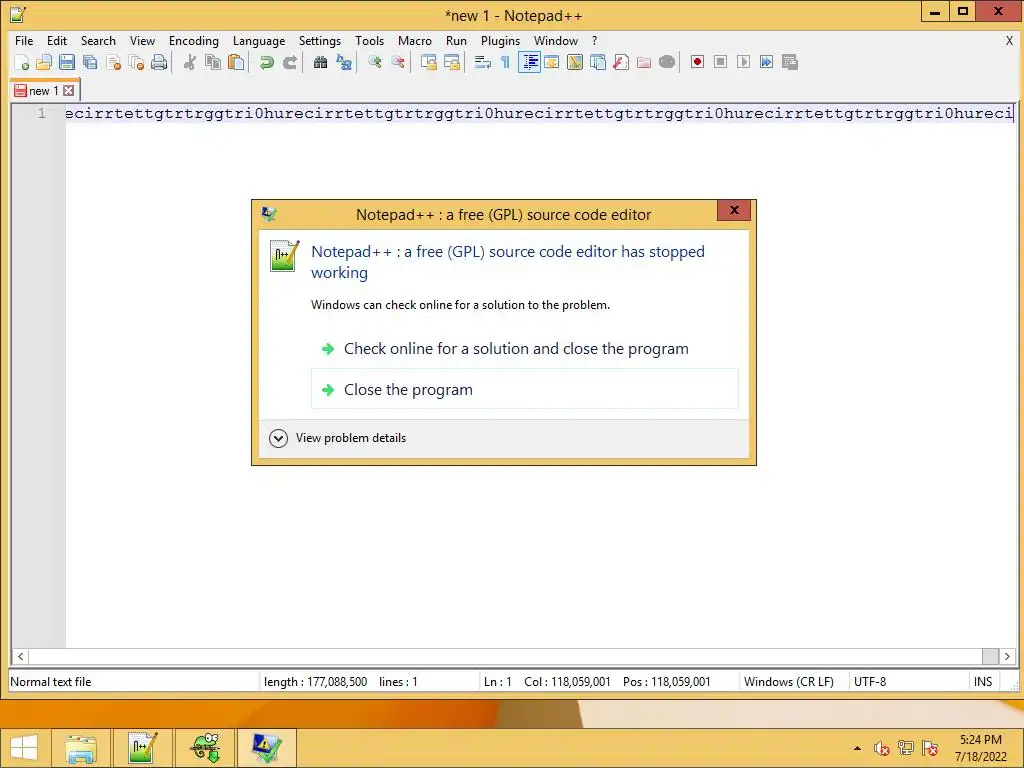1024x768 pixels.
Task: Click the Paste clipboard icon
Action: click(236, 63)
